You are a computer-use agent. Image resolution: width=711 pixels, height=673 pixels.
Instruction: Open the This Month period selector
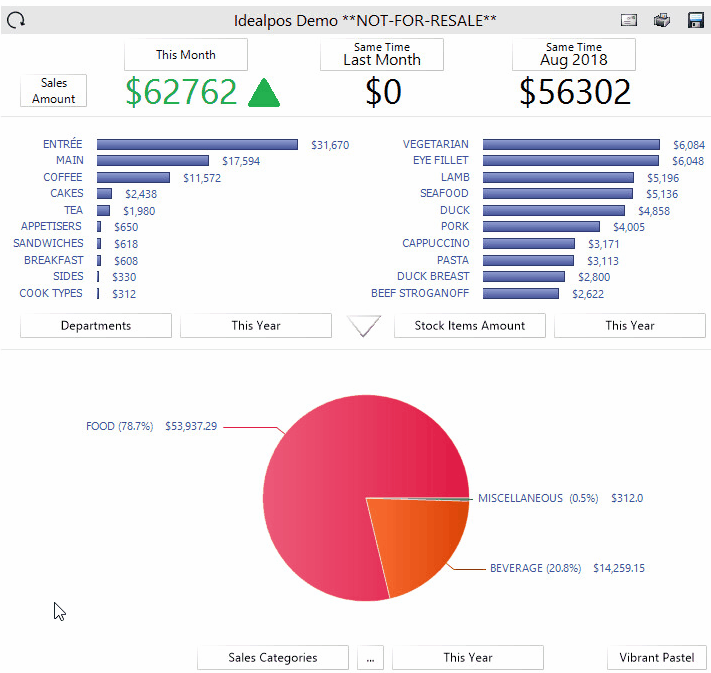(x=185, y=54)
